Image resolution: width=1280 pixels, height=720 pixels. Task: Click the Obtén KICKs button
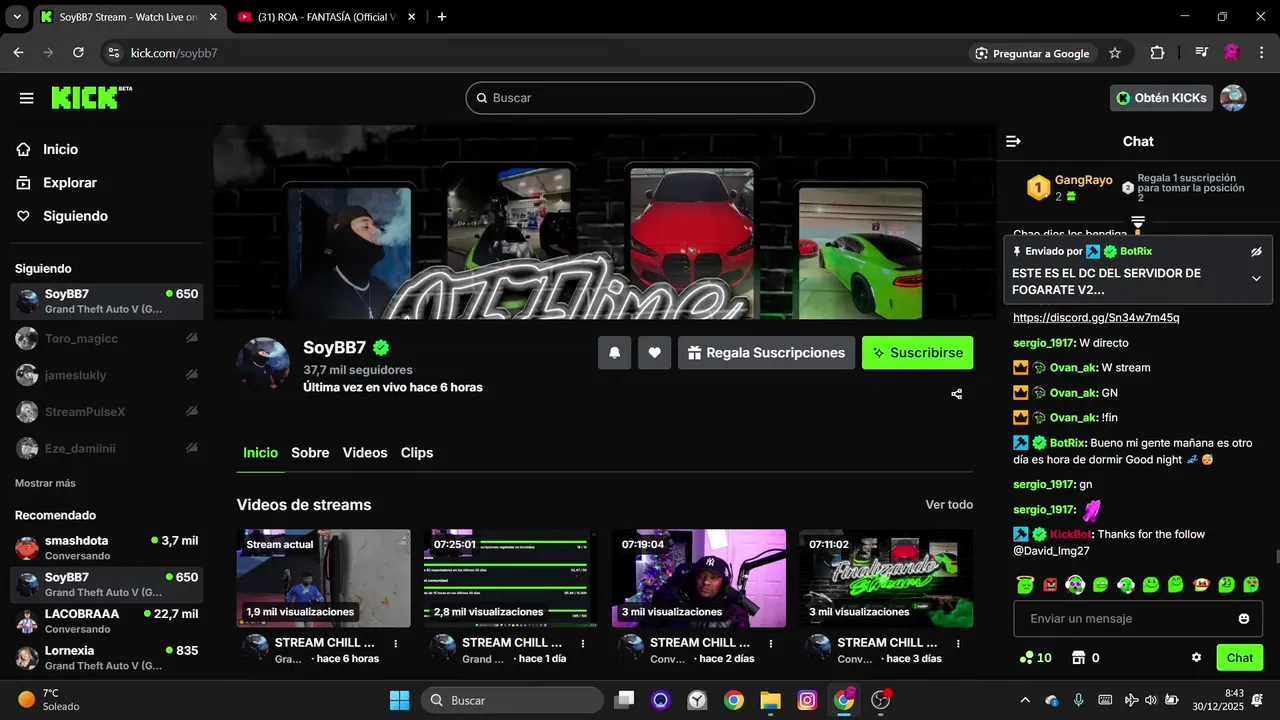point(1161,98)
